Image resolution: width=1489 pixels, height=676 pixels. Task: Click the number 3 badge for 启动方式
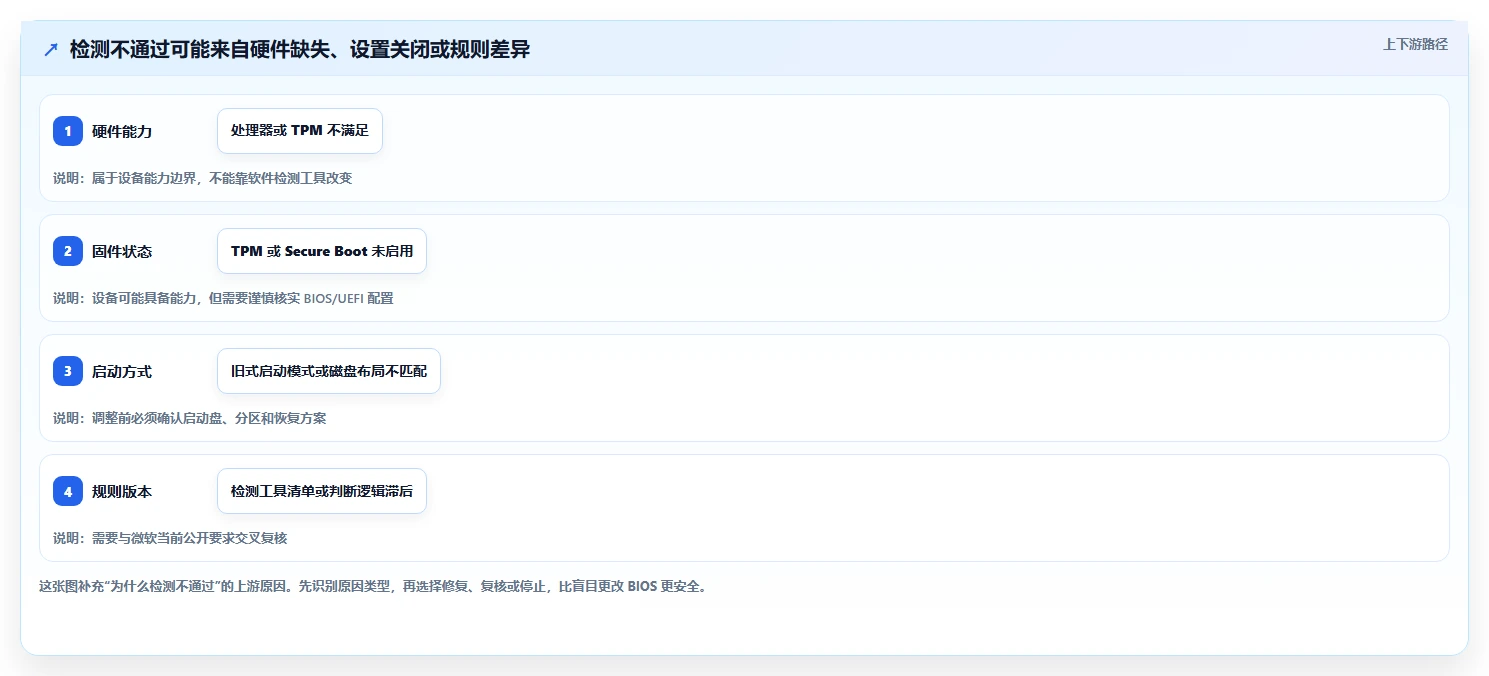[x=68, y=371]
